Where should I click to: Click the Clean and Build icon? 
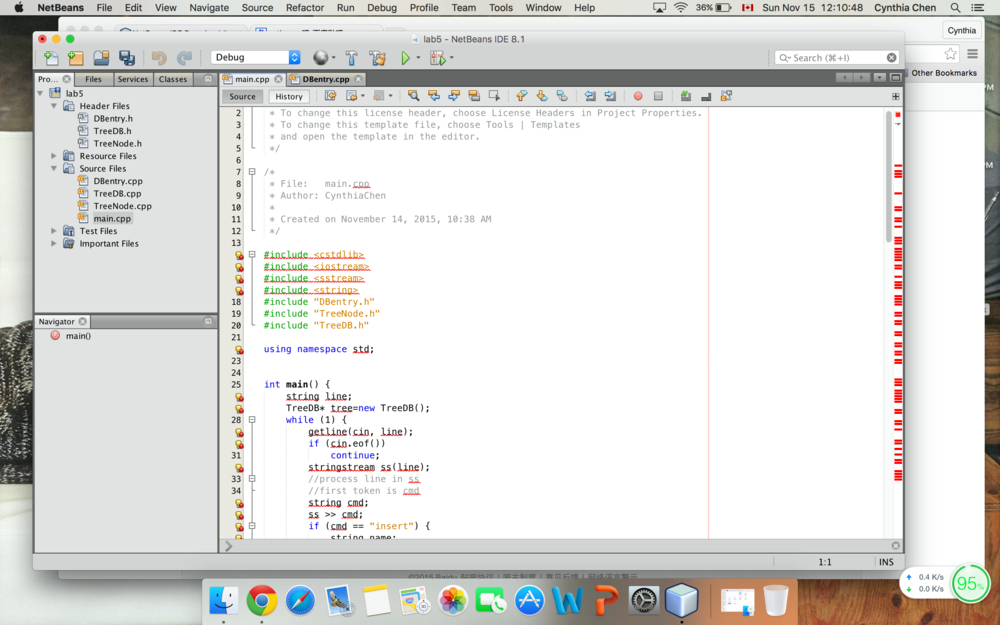(x=377, y=58)
